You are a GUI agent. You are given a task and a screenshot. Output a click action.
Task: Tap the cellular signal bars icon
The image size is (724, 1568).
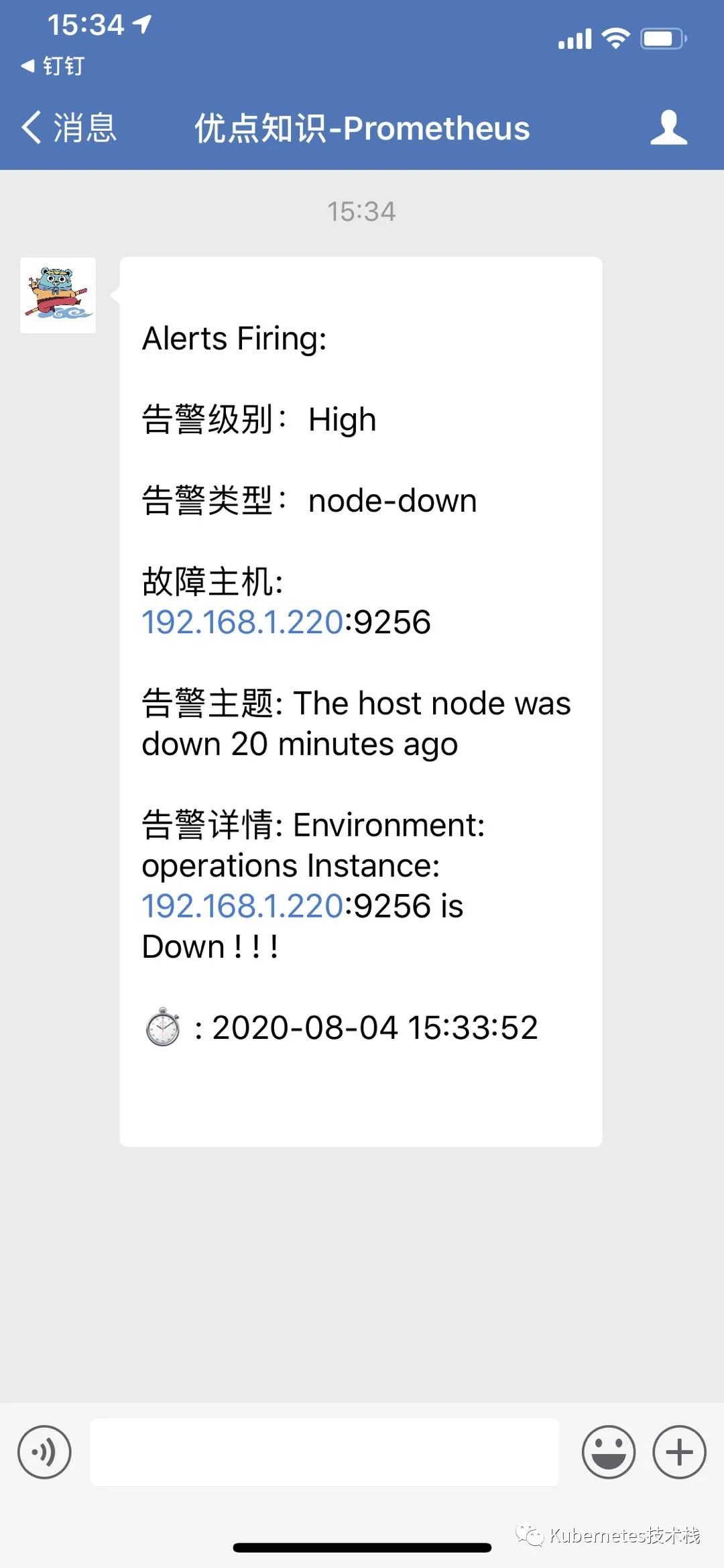pos(574,38)
